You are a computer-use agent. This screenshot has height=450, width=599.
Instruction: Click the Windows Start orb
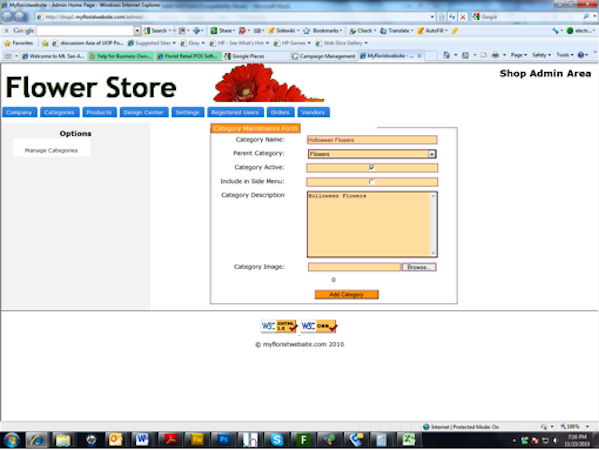point(11,440)
